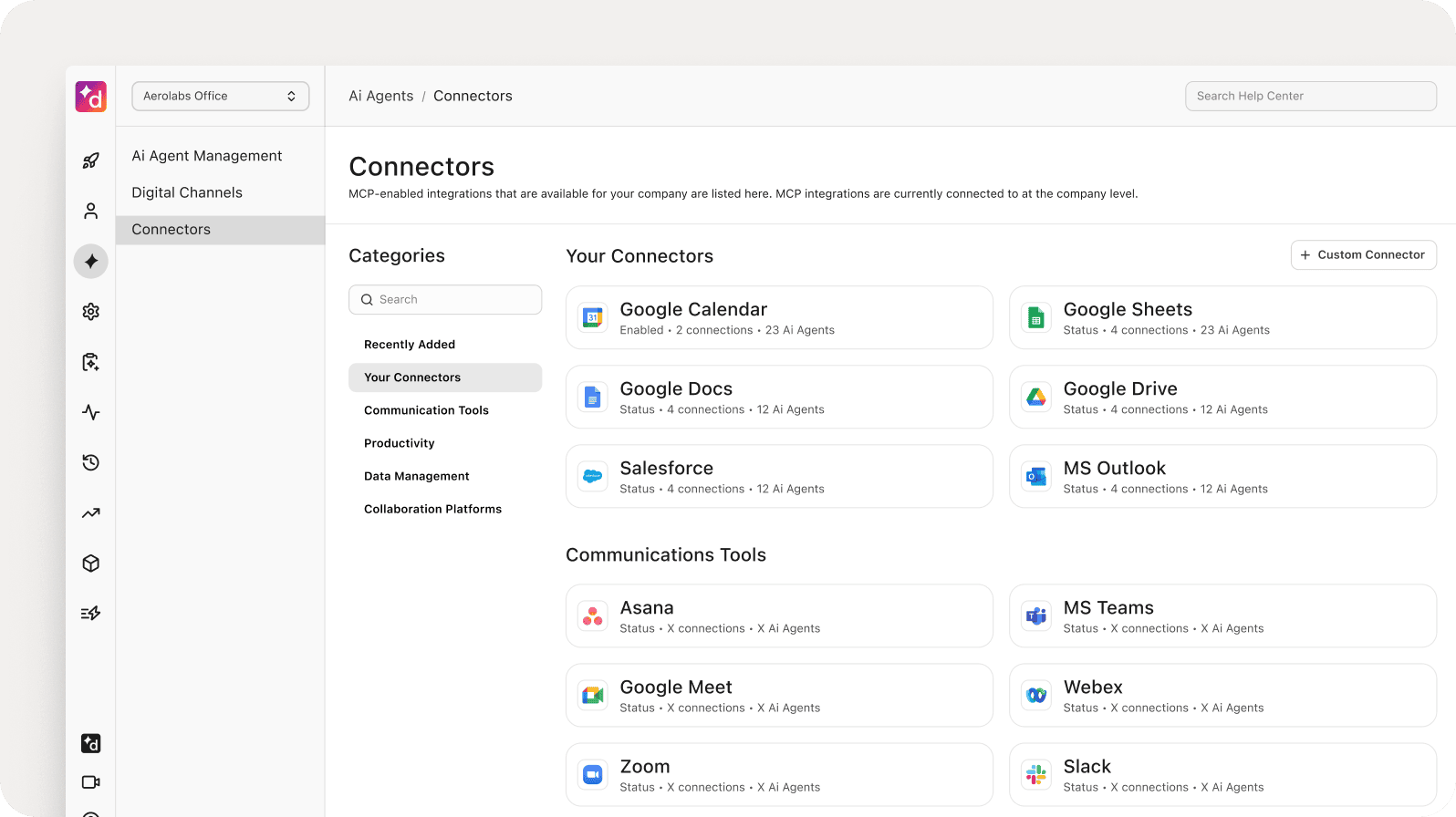Click the Communications Tools section heading

point(666,555)
